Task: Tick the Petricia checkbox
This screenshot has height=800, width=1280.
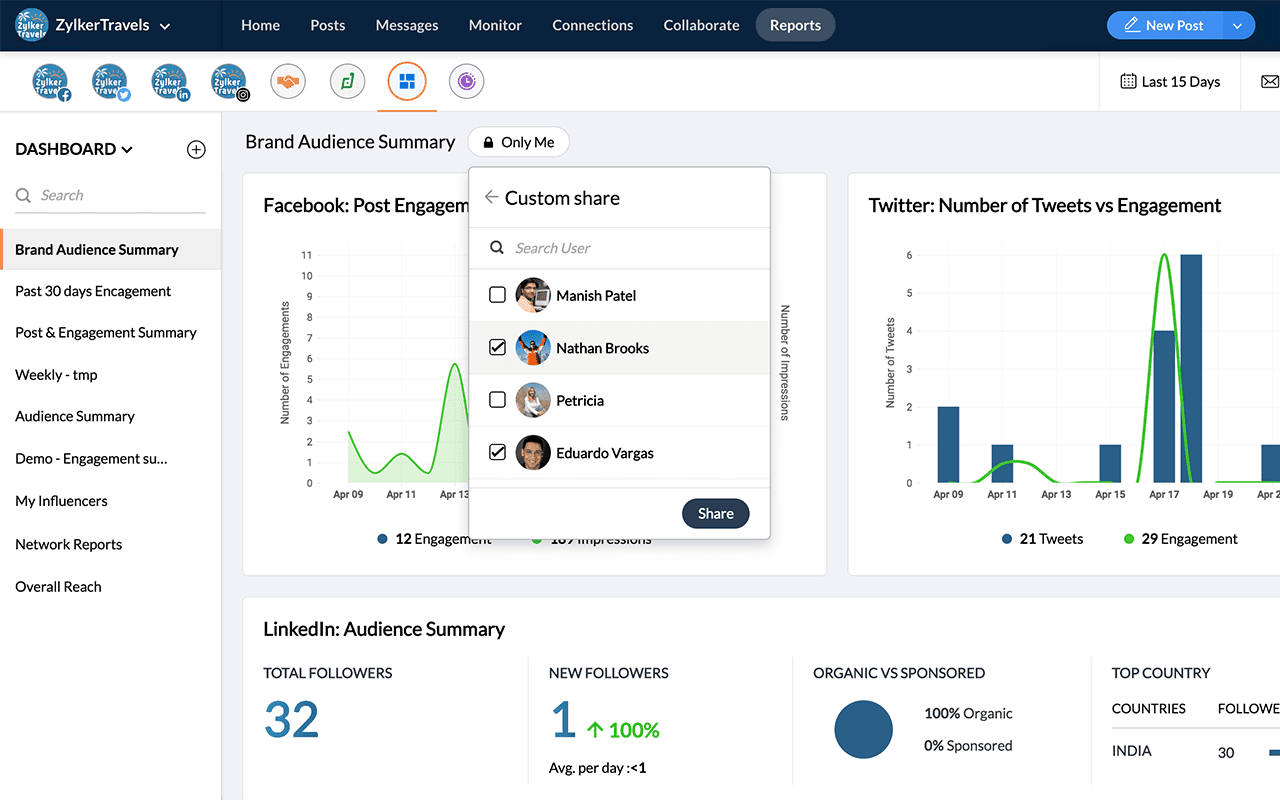Action: (x=497, y=400)
